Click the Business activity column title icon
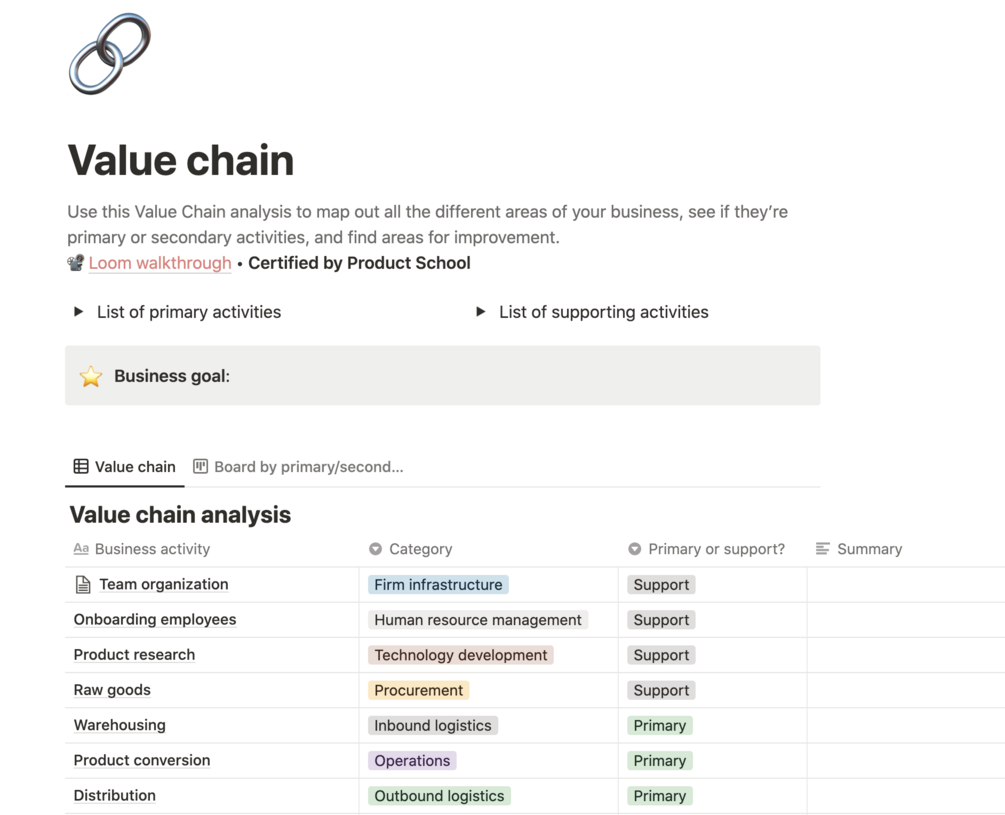Image resolution: width=1005 pixels, height=815 pixels. 81,549
